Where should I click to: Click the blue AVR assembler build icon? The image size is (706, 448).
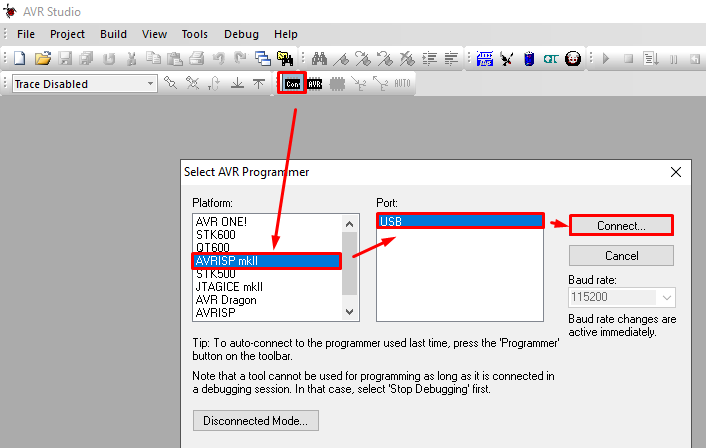pos(485,59)
